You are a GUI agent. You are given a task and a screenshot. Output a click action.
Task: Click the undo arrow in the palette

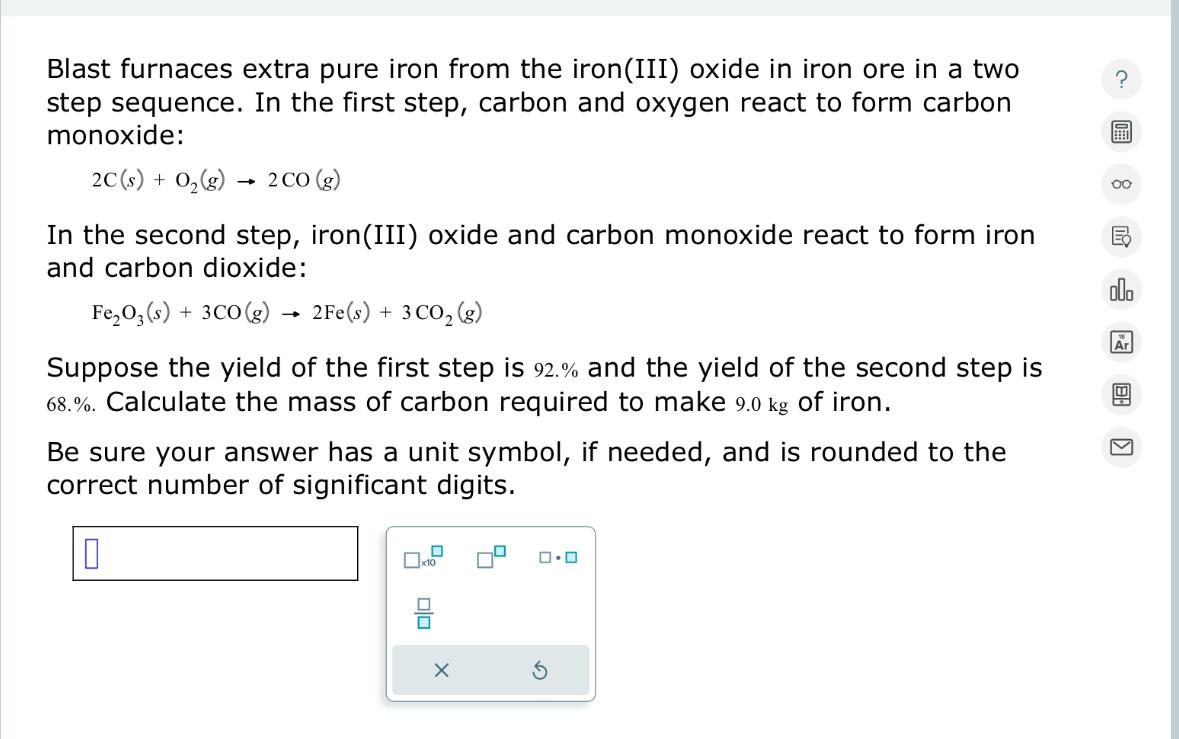(x=539, y=670)
